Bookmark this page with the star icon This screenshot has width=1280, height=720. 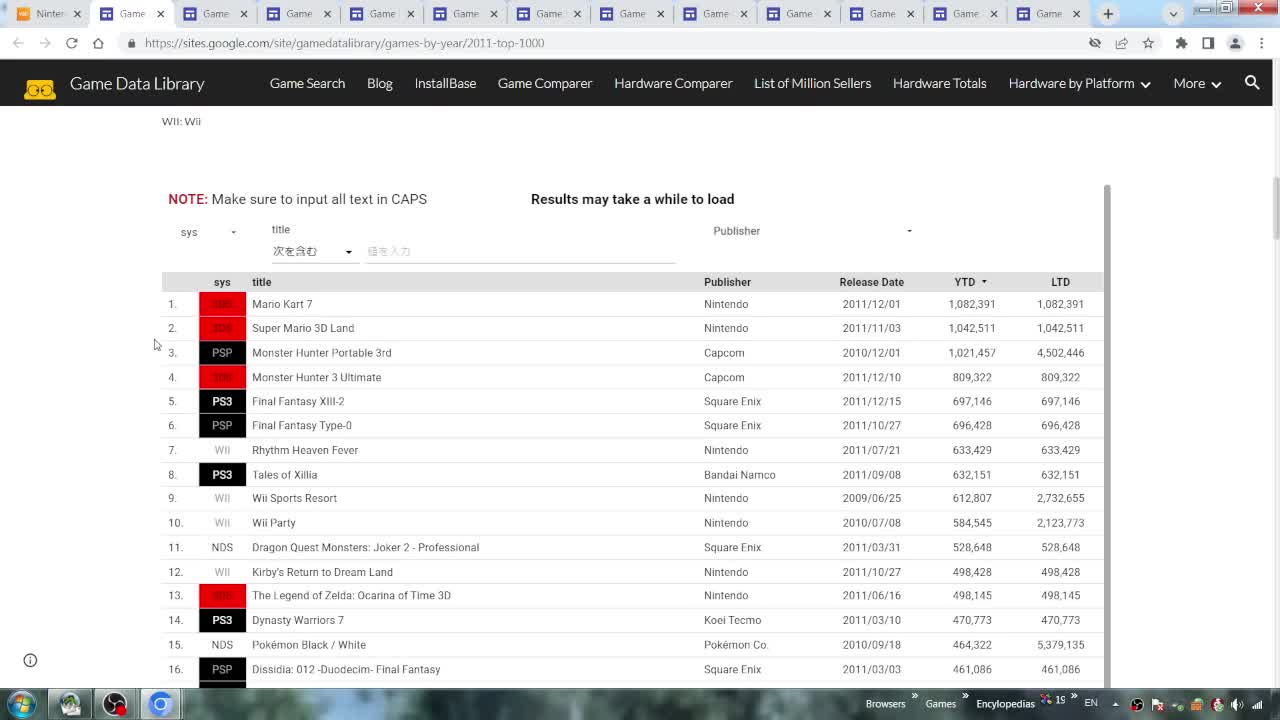pyautogui.click(x=1148, y=43)
